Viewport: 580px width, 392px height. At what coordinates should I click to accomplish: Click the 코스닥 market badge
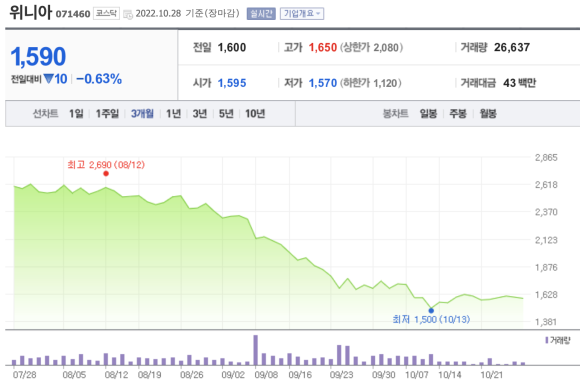point(106,14)
